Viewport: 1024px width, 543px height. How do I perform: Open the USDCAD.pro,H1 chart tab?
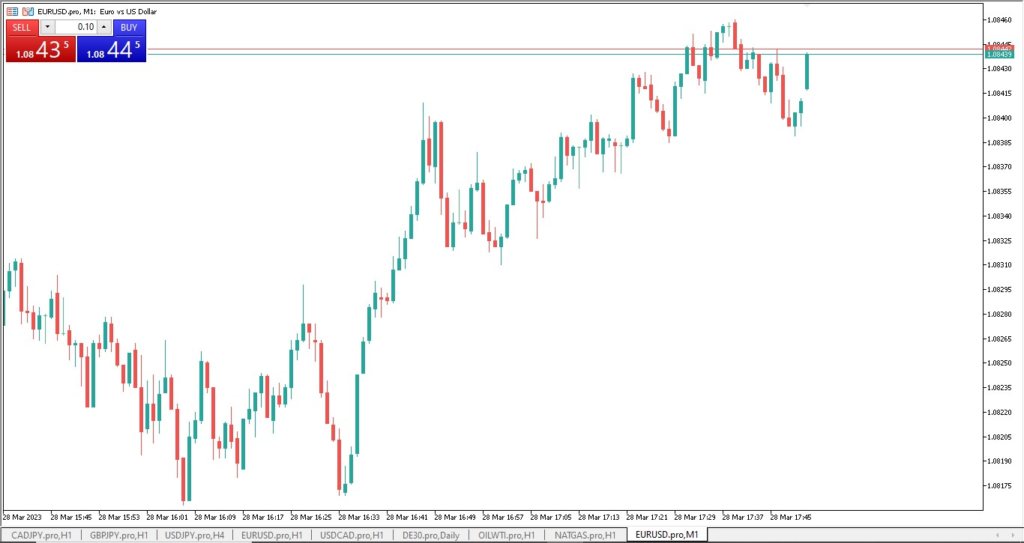tap(350, 535)
